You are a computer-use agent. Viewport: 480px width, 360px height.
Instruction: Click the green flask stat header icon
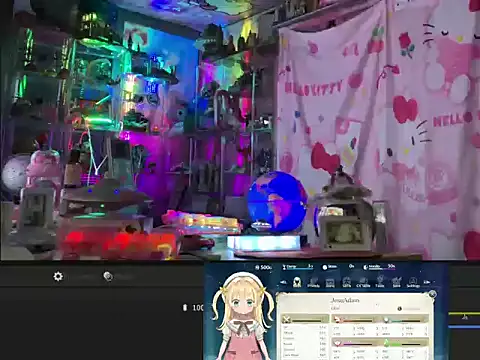386,343
